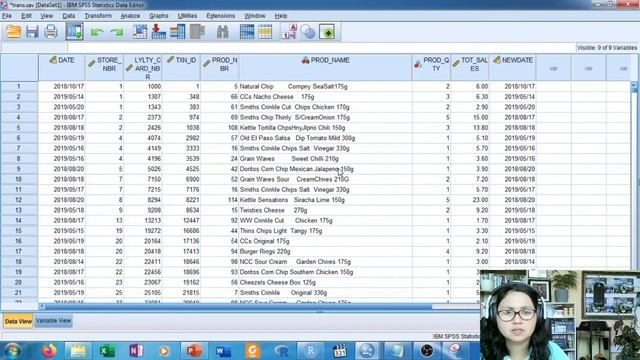Save the dataset with the floppy disk icon
The image size is (640, 360).
click(x=32, y=31)
